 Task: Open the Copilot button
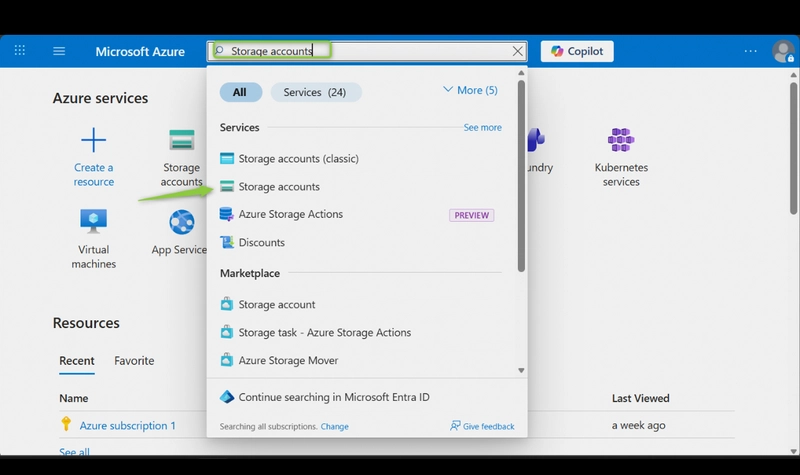(x=577, y=51)
